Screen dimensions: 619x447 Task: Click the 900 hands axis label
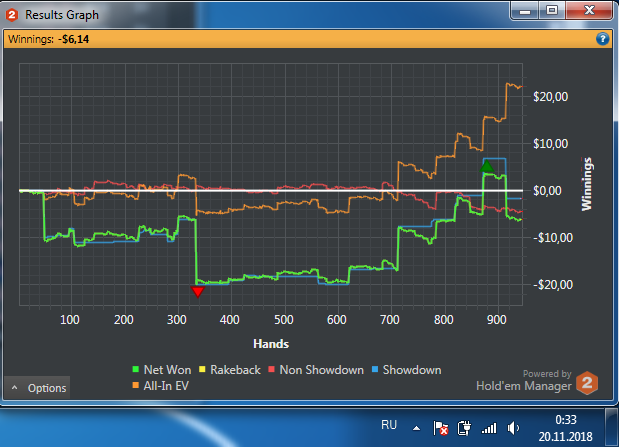click(497, 319)
